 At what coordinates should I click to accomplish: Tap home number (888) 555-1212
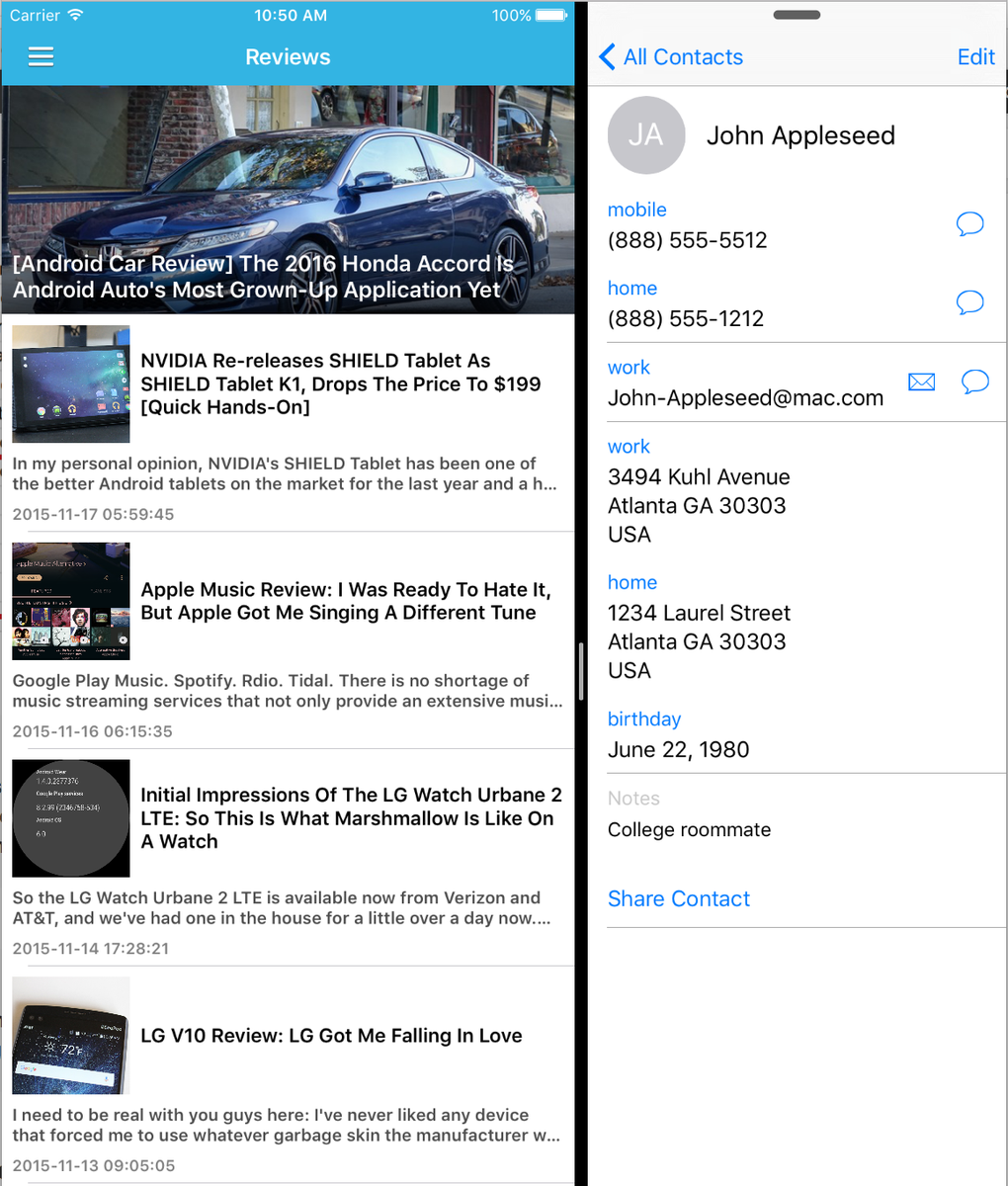(x=686, y=319)
